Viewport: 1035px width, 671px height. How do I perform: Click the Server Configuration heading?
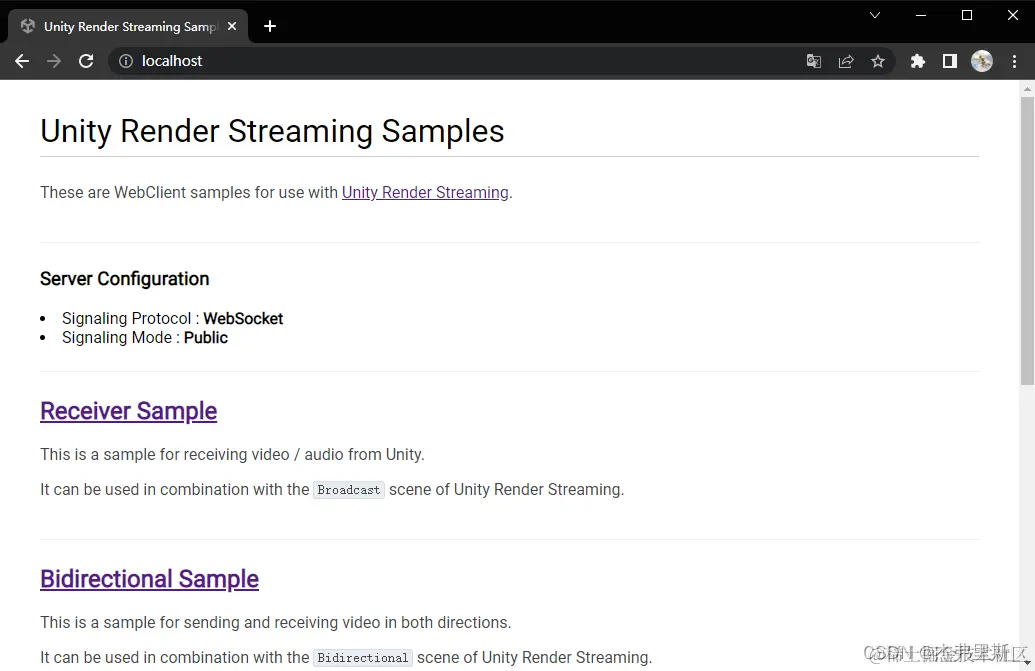click(x=124, y=279)
